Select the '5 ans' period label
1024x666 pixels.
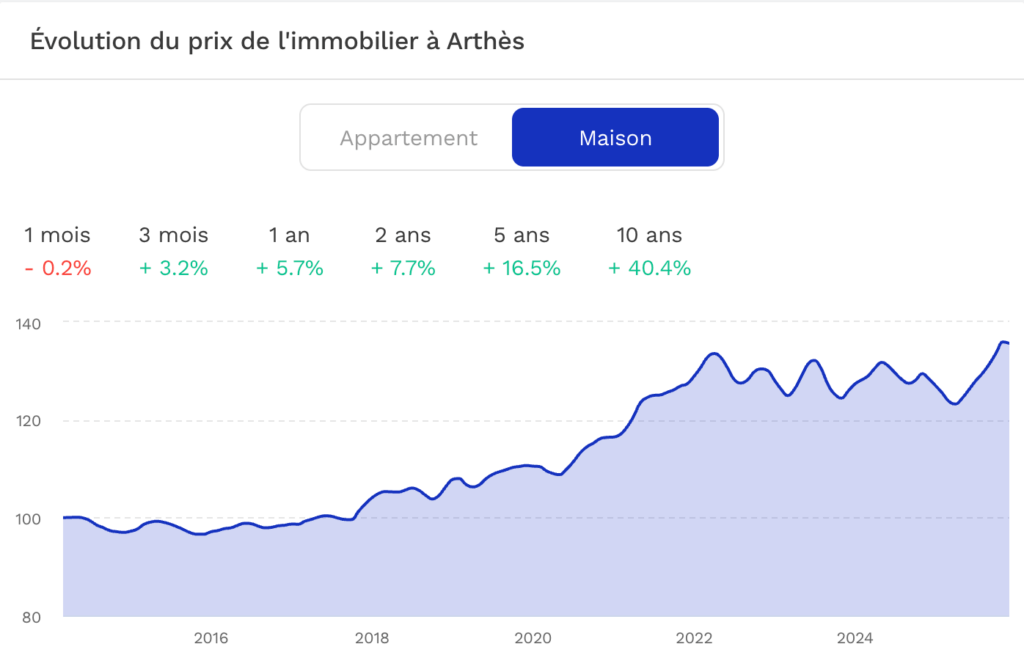click(x=521, y=235)
